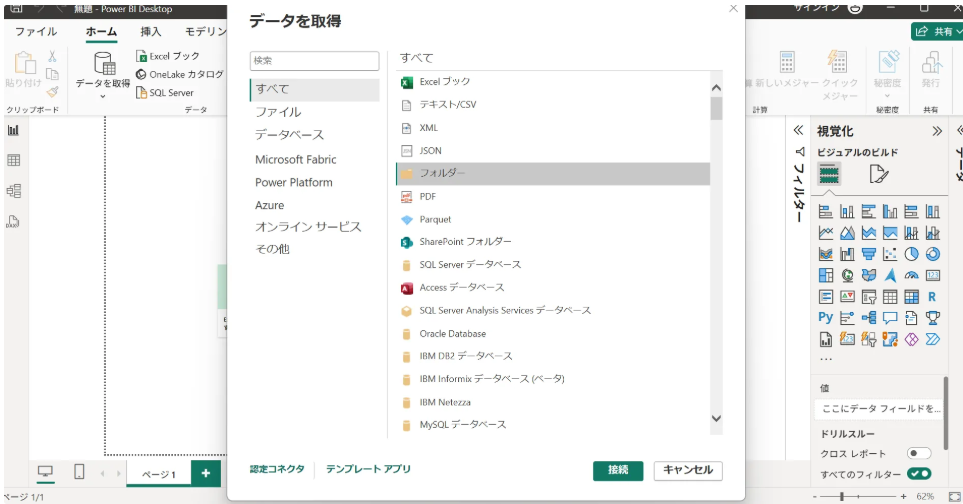Open the Format visual brush tab icon

pyautogui.click(x=879, y=174)
